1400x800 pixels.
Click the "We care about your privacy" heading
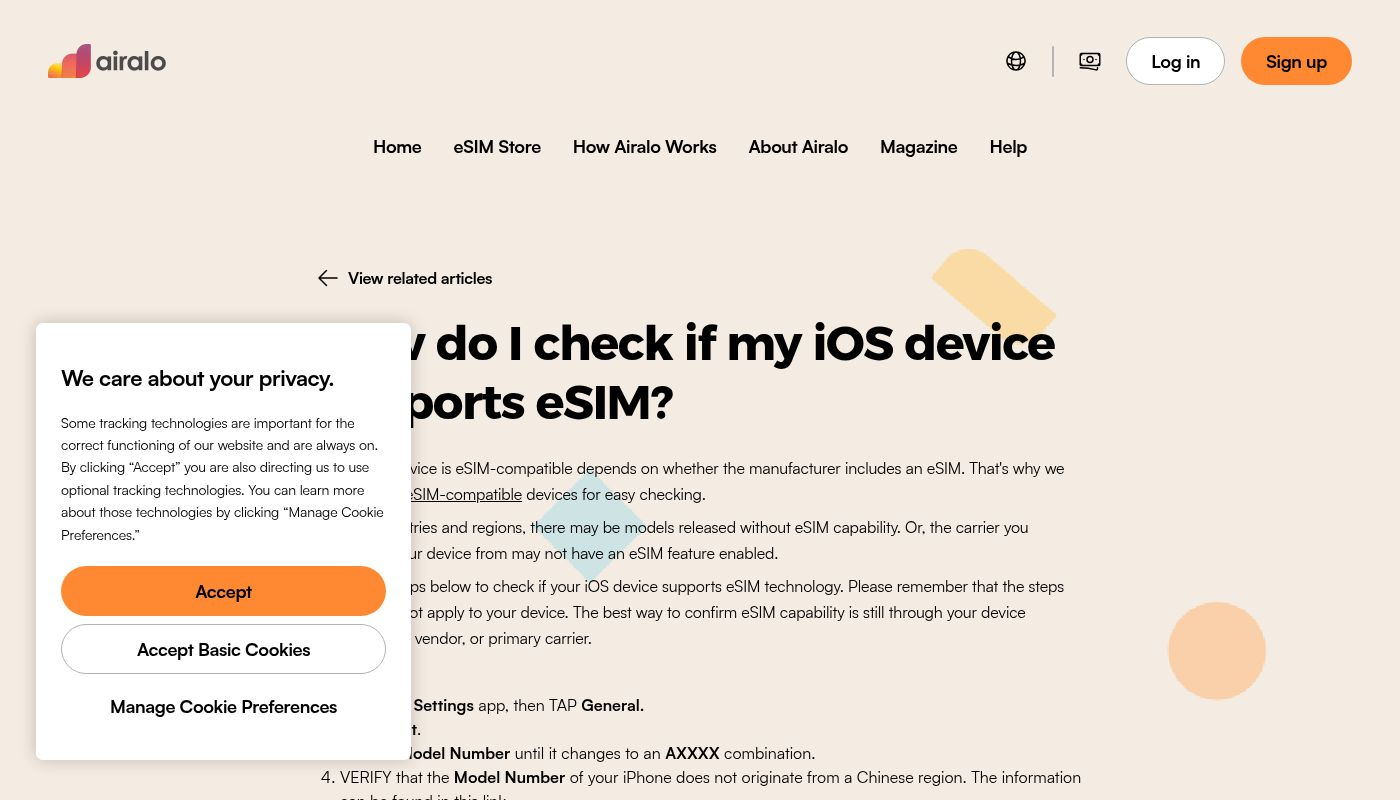click(x=197, y=378)
